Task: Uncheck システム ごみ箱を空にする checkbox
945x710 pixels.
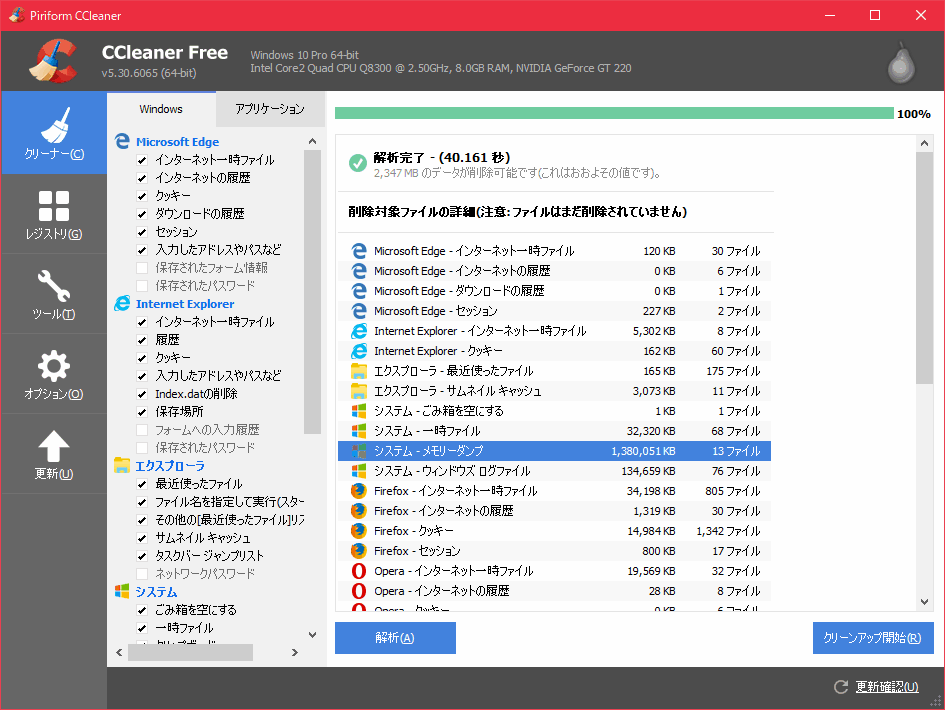Action: point(142,610)
